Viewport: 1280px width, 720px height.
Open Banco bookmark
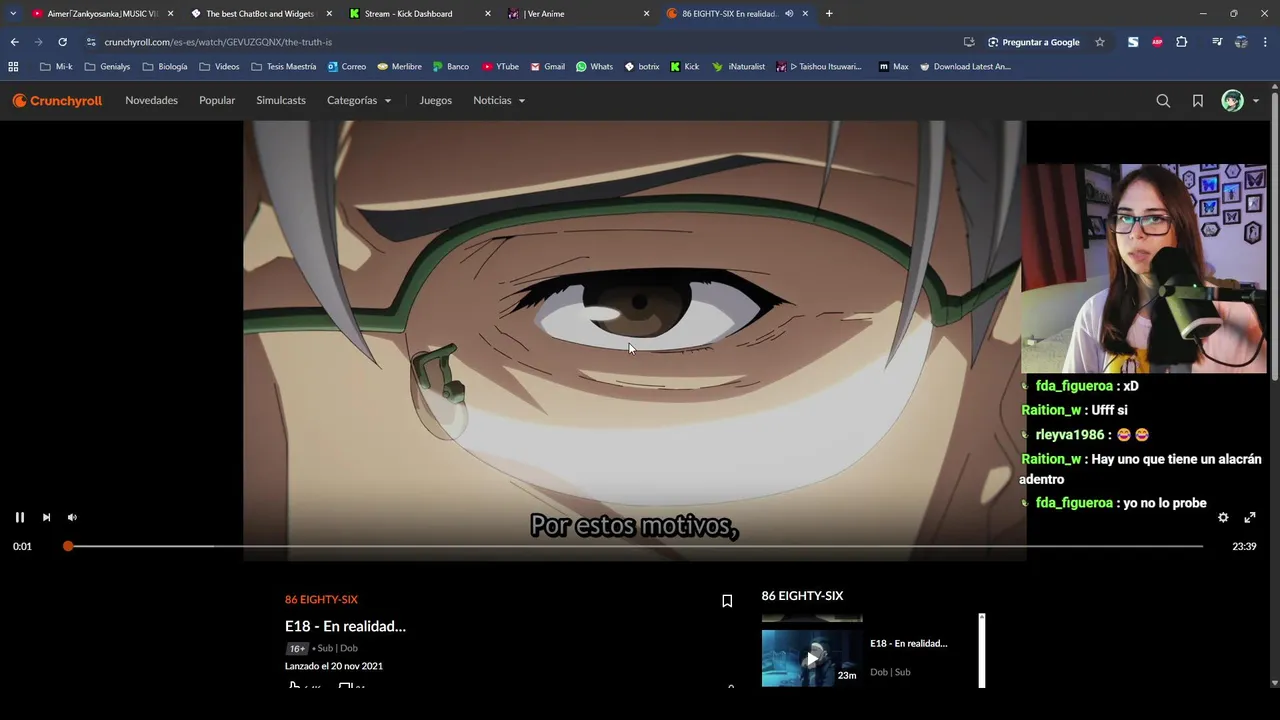pos(451,67)
